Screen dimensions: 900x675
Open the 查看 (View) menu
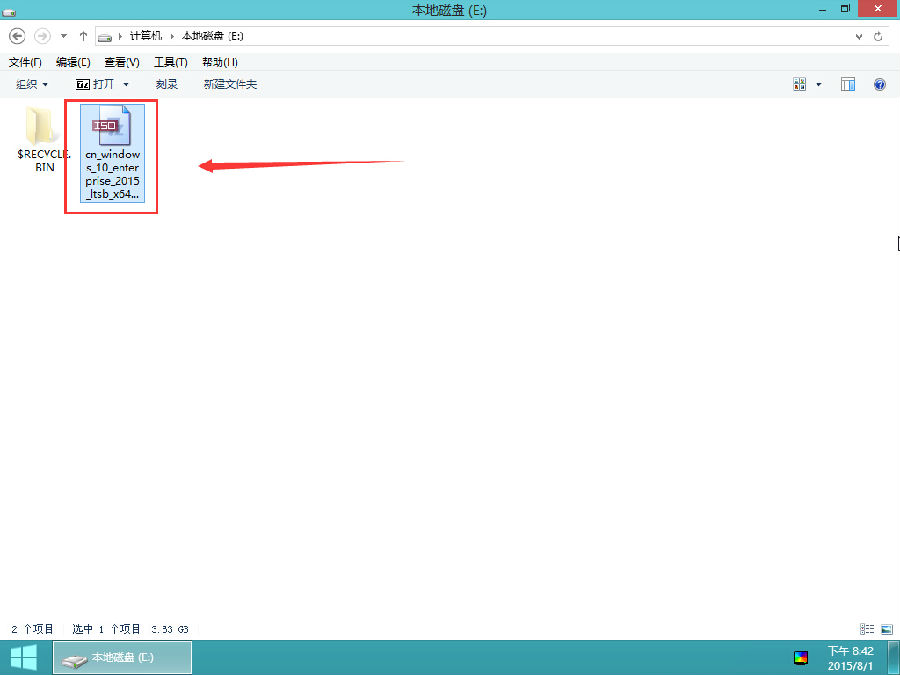[x=120, y=62]
